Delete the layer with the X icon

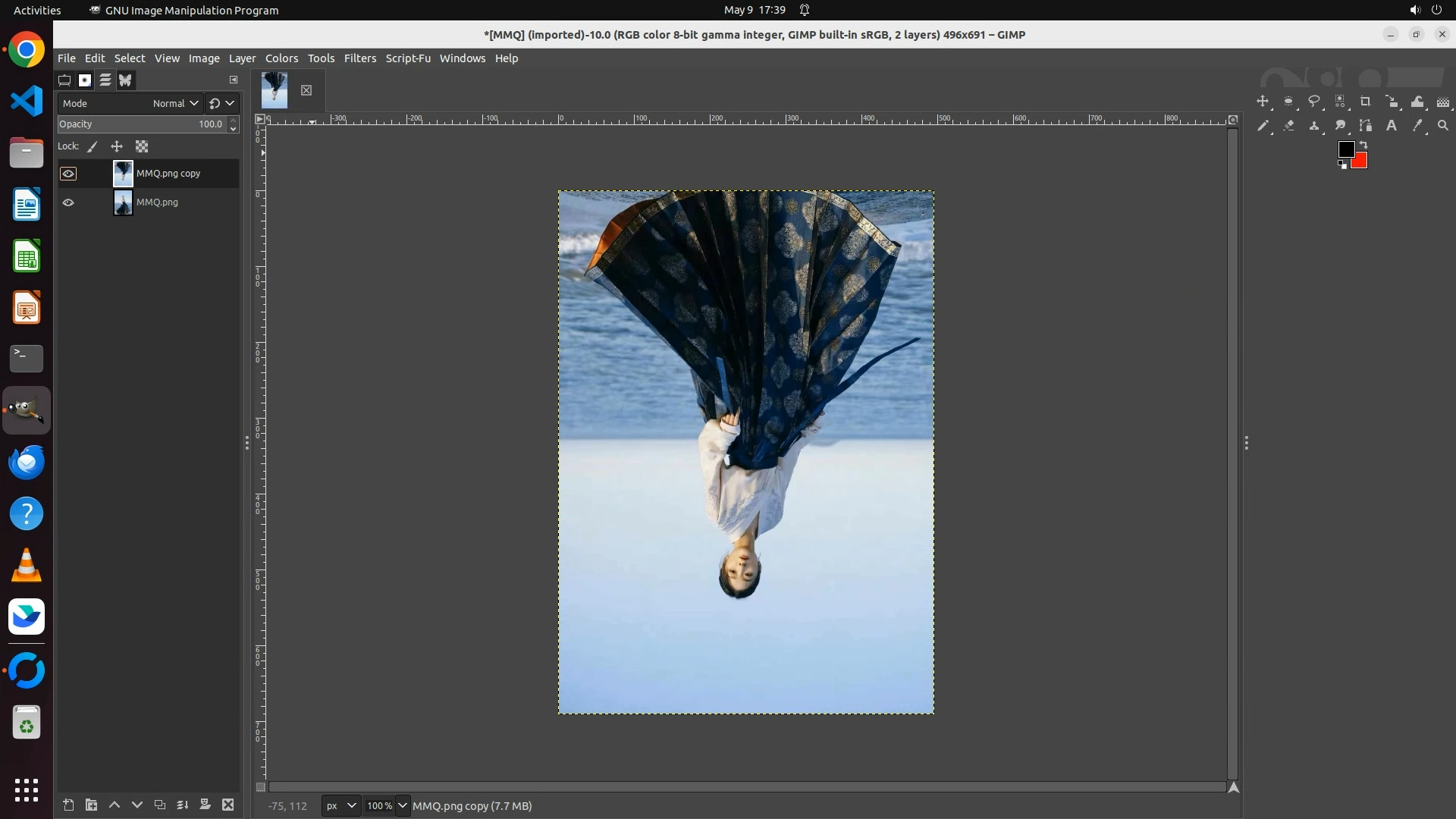pos(228,805)
